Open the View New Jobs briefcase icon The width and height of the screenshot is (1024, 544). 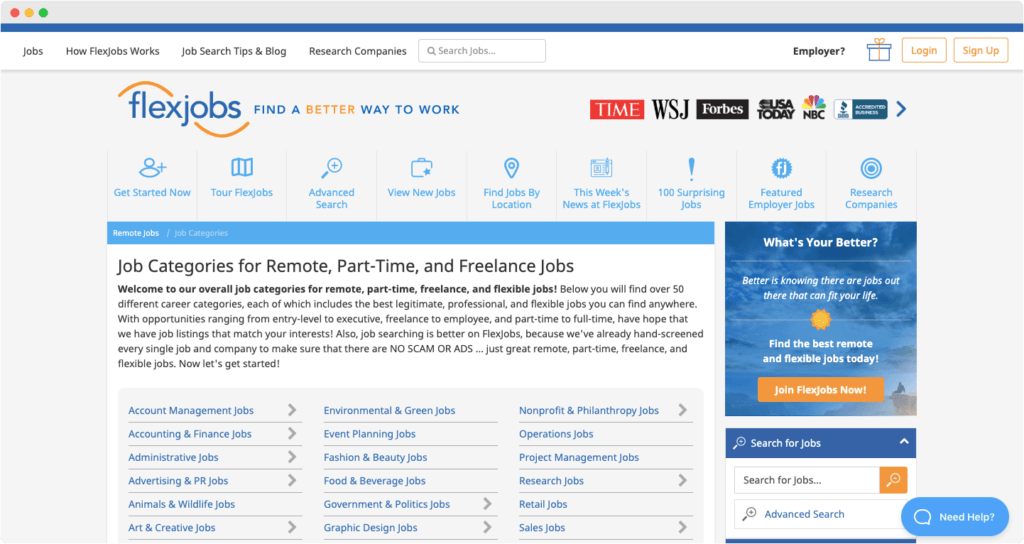pos(421,168)
